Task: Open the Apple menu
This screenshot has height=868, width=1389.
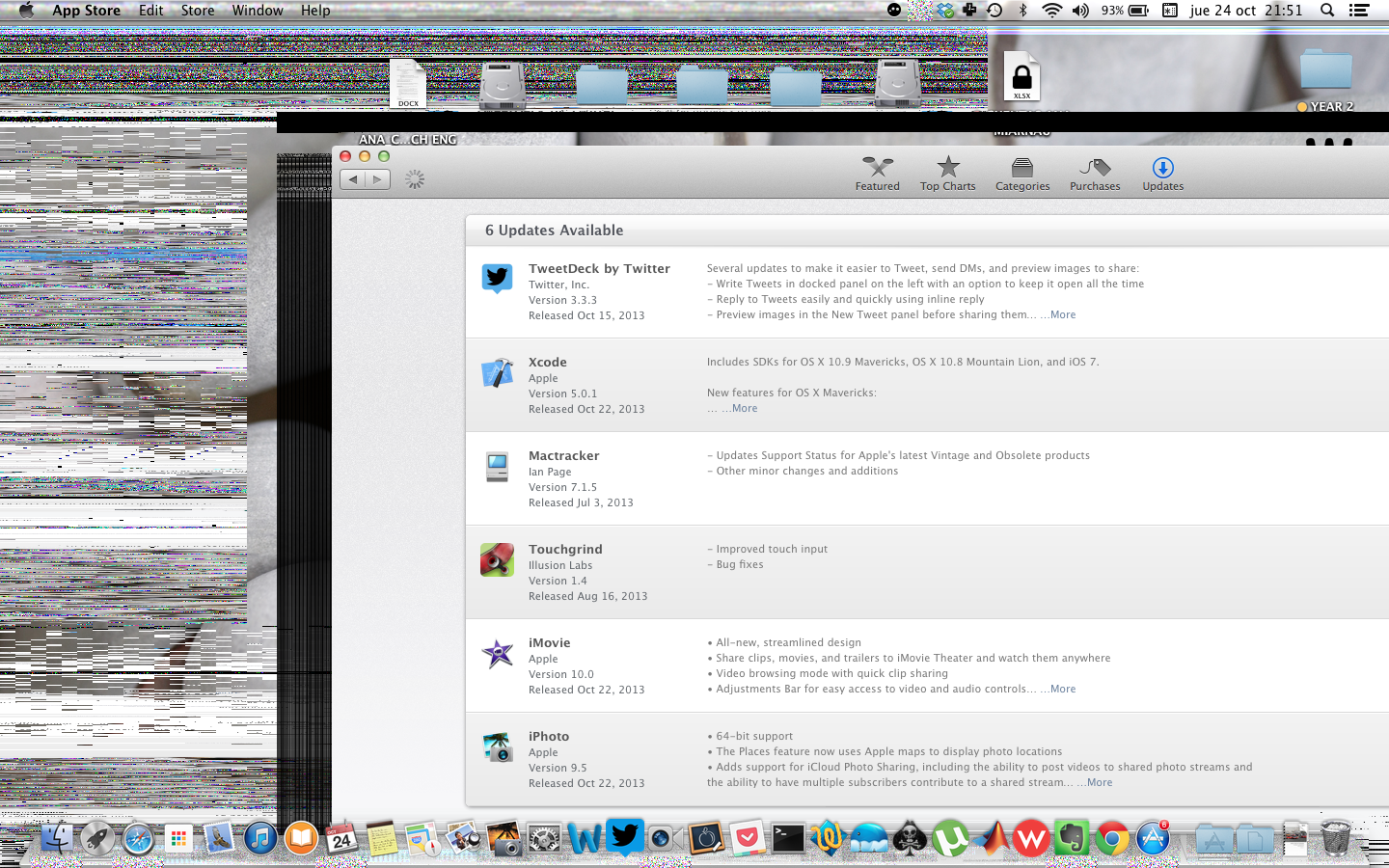Action: point(26,10)
